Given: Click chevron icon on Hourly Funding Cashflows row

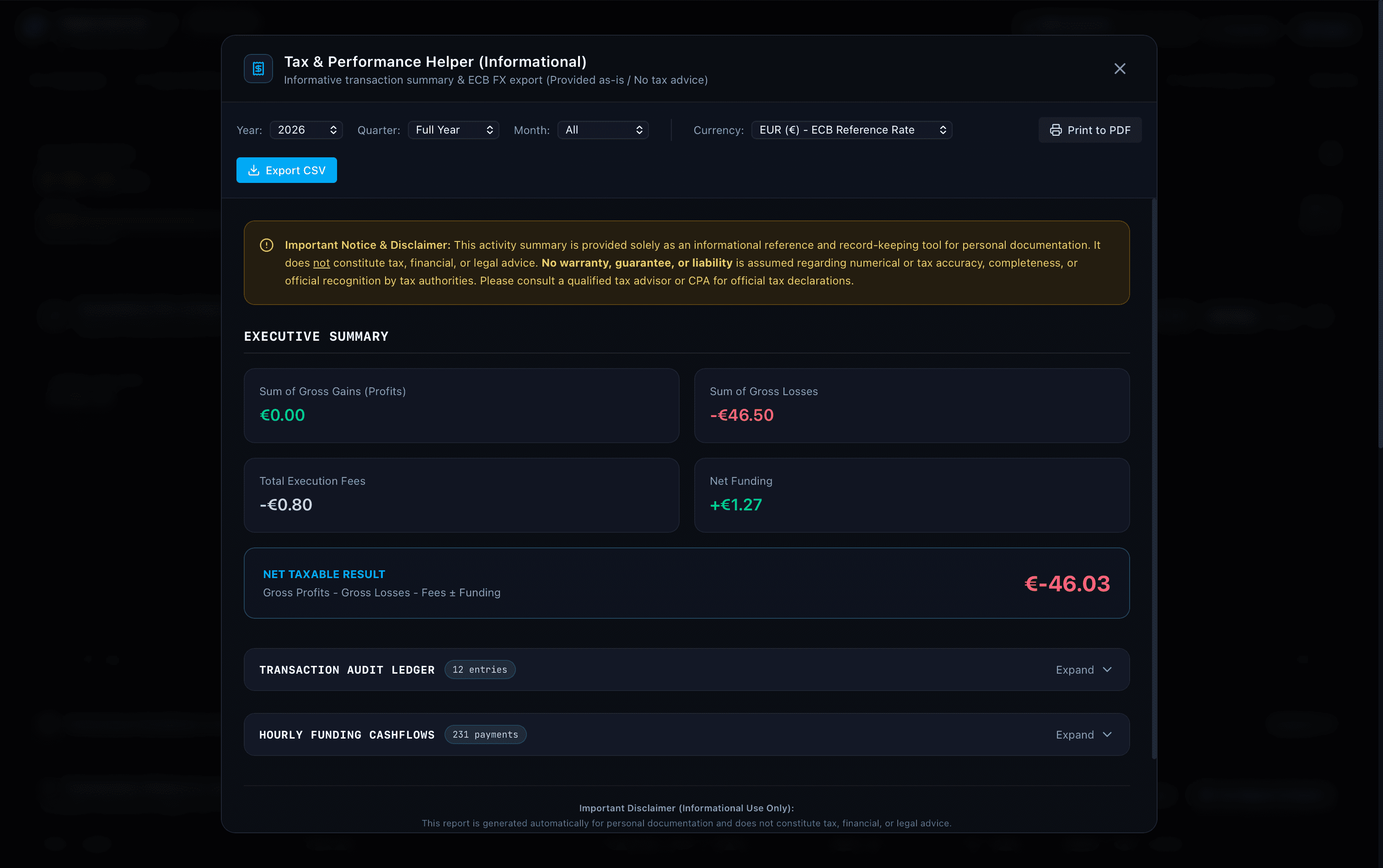Looking at the screenshot, I should 1107,735.
